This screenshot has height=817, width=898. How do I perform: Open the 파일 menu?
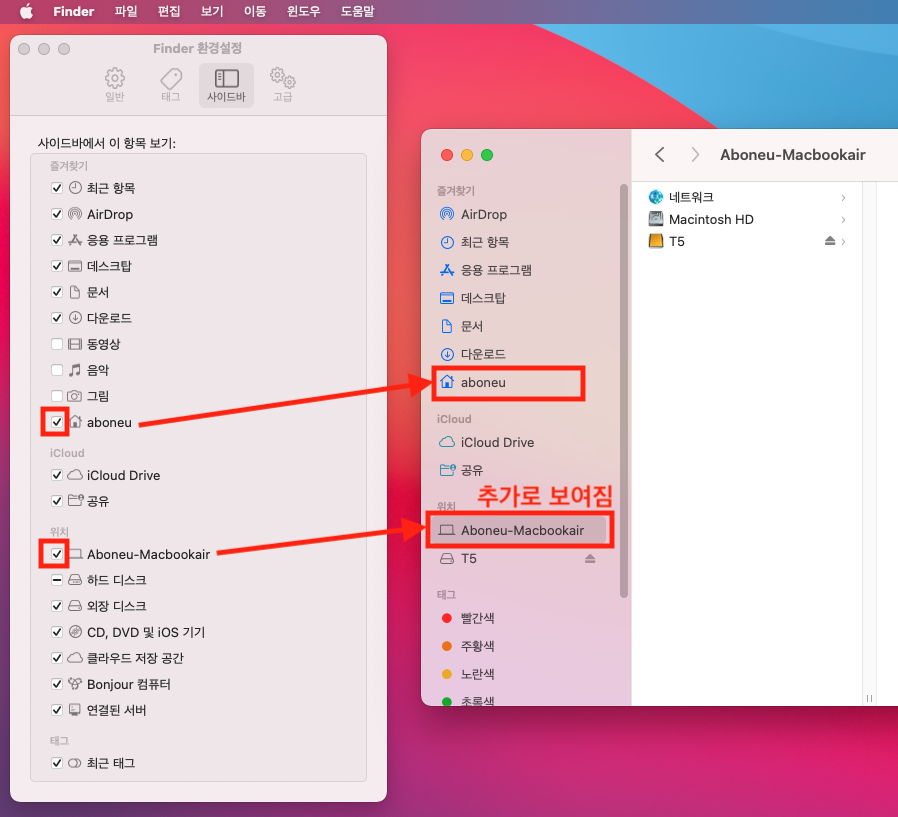coord(125,11)
